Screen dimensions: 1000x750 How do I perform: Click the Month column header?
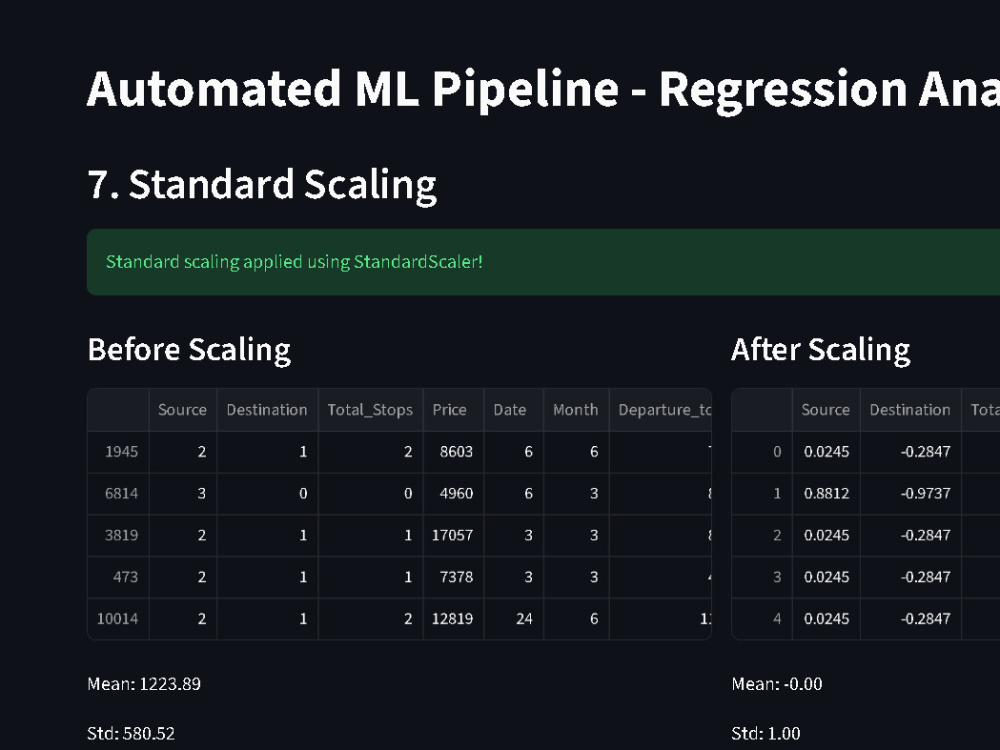click(576, 410)
